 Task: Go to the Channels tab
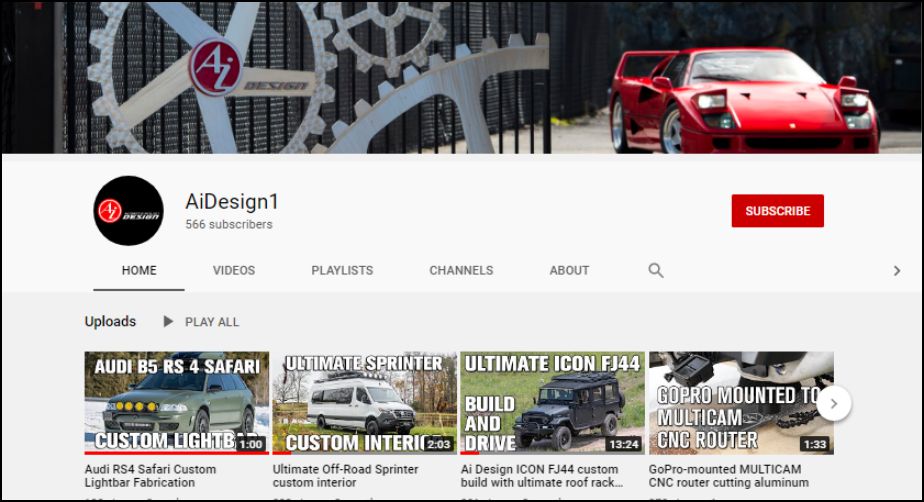(x=461, y=270)
